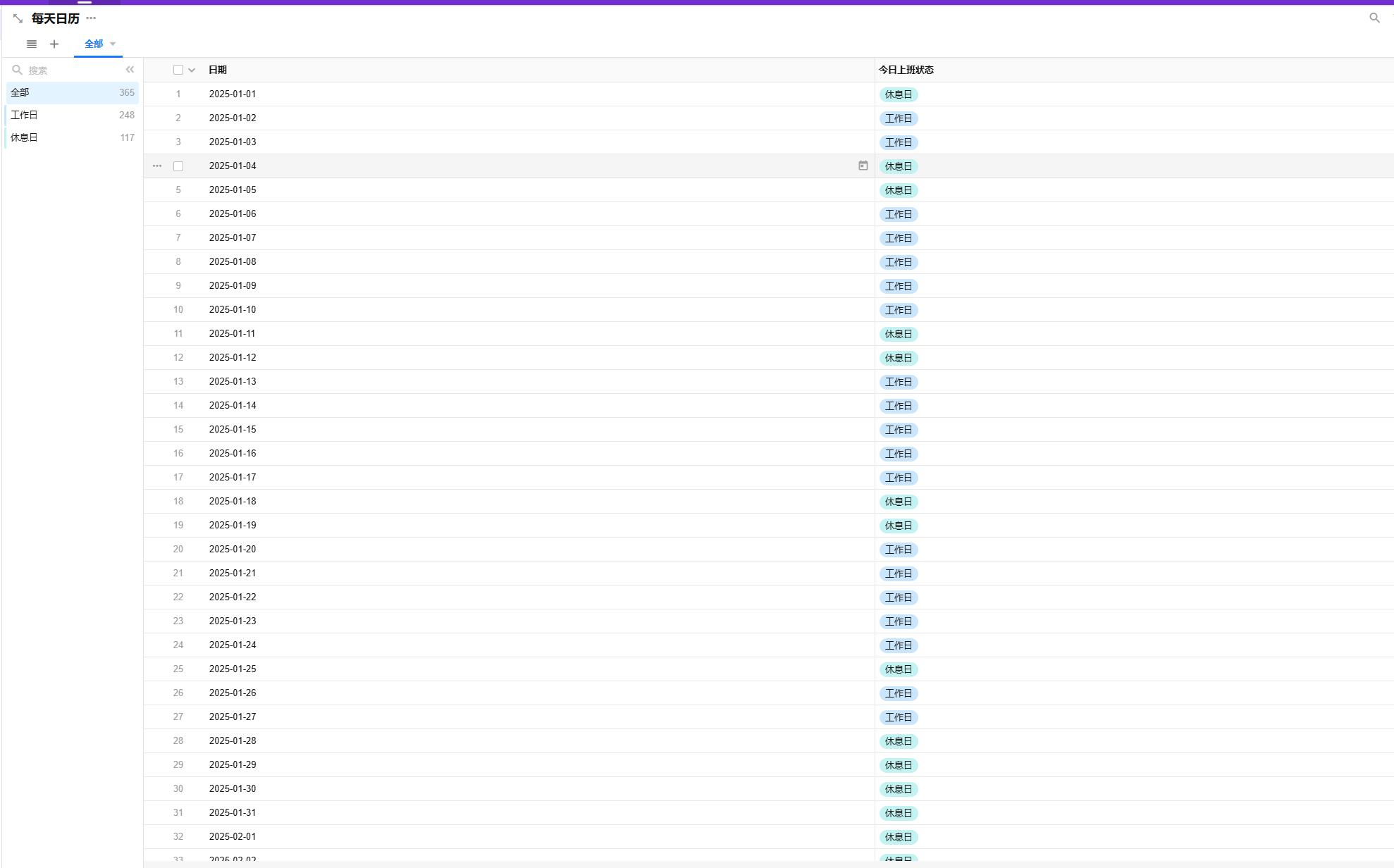Select 全部 group in sidebar
This screenshot has width=1394, height=868.
click(20, 92)
